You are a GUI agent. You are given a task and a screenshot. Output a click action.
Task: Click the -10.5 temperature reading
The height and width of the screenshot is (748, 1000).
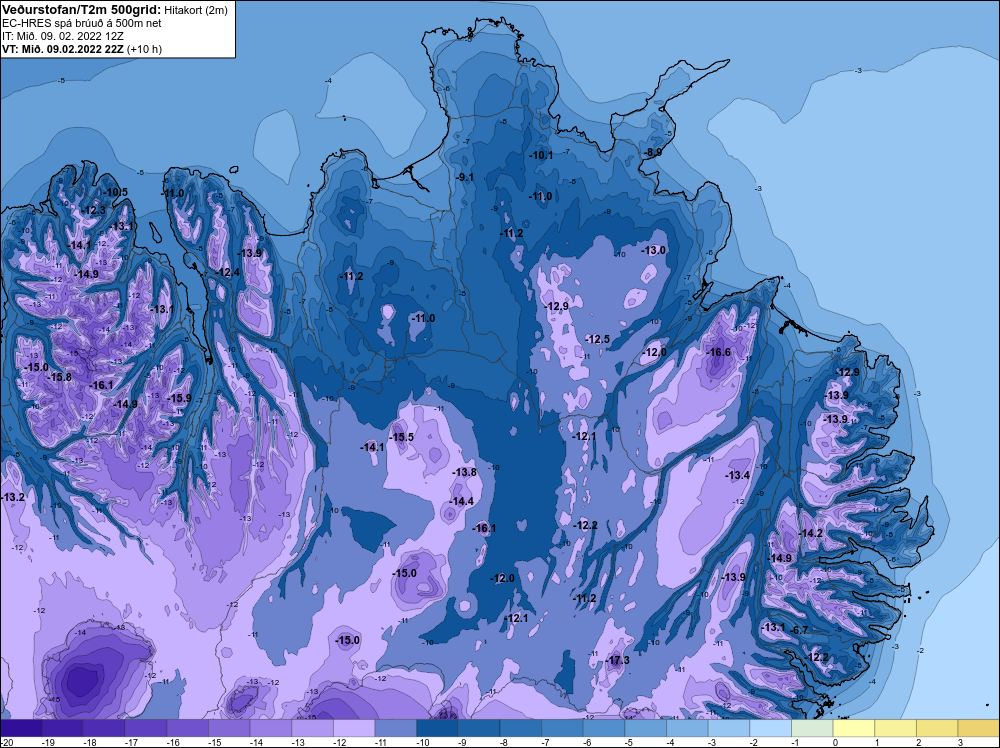(x=115, y=192)
